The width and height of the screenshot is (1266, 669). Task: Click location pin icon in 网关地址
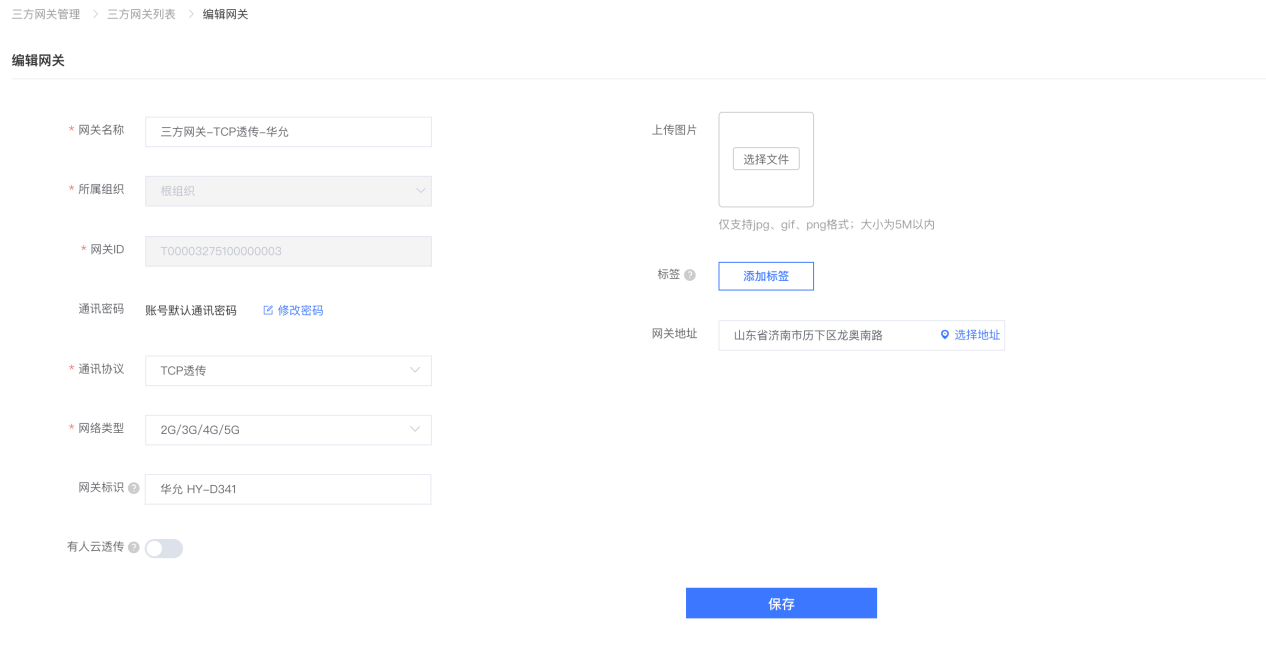(x=944, y=335)
